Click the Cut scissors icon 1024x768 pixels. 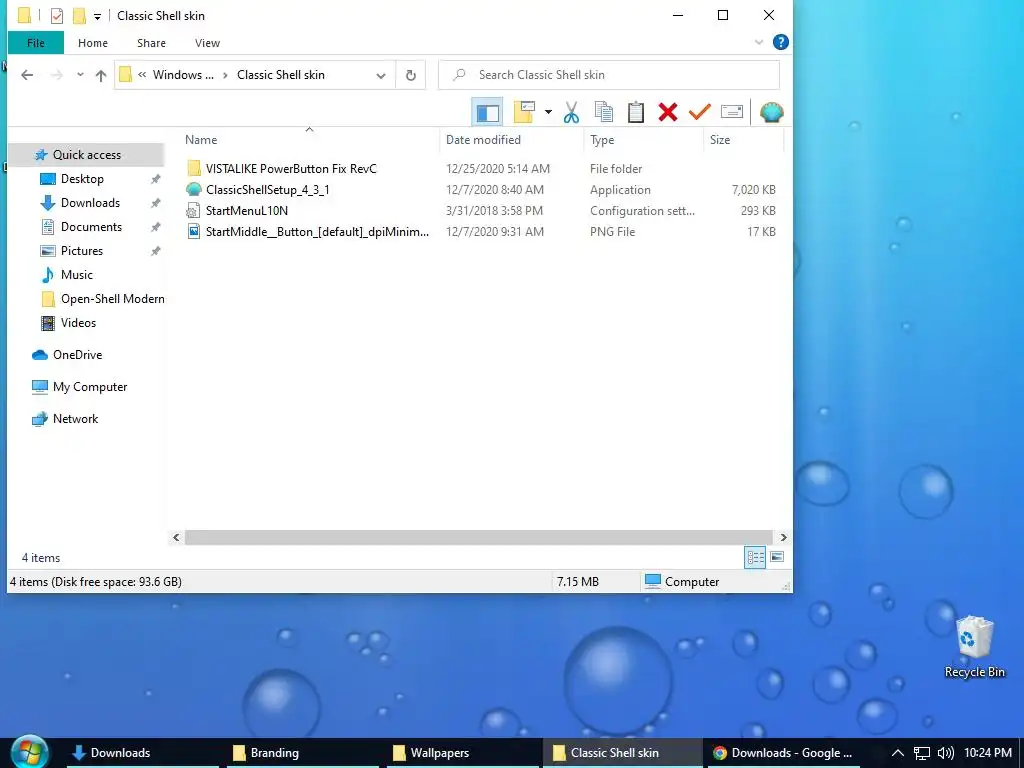click(x=571, y=112)
